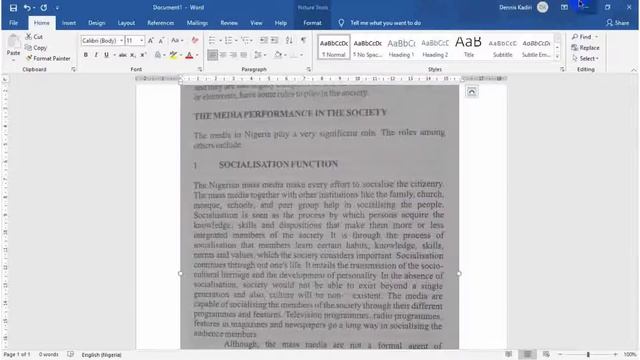Collapse the ribbon
Screen dimensions: 640x360
coord(633,70)
